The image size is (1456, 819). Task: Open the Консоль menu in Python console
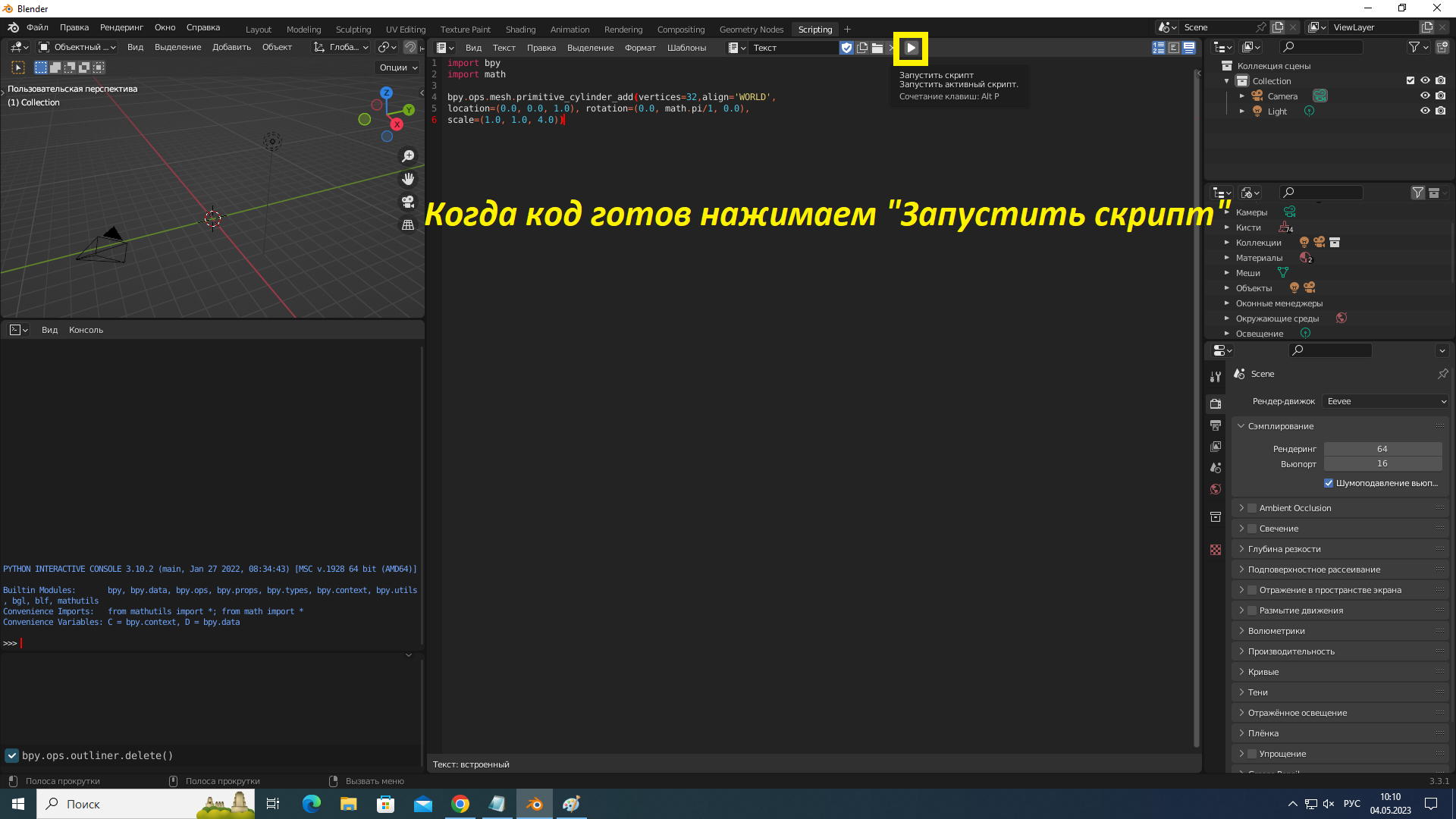click(86, 330)
